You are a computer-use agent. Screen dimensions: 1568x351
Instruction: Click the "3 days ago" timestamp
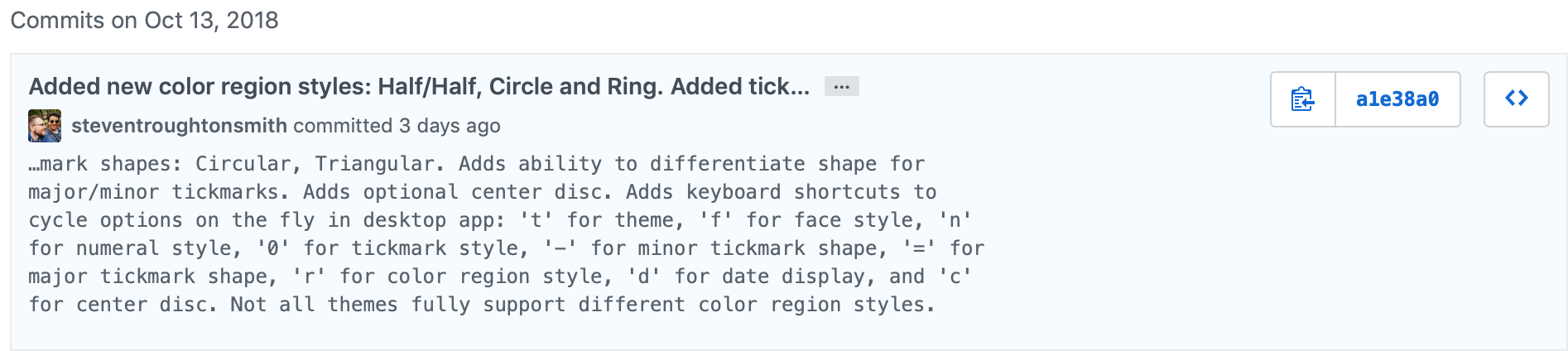point(450,126)
